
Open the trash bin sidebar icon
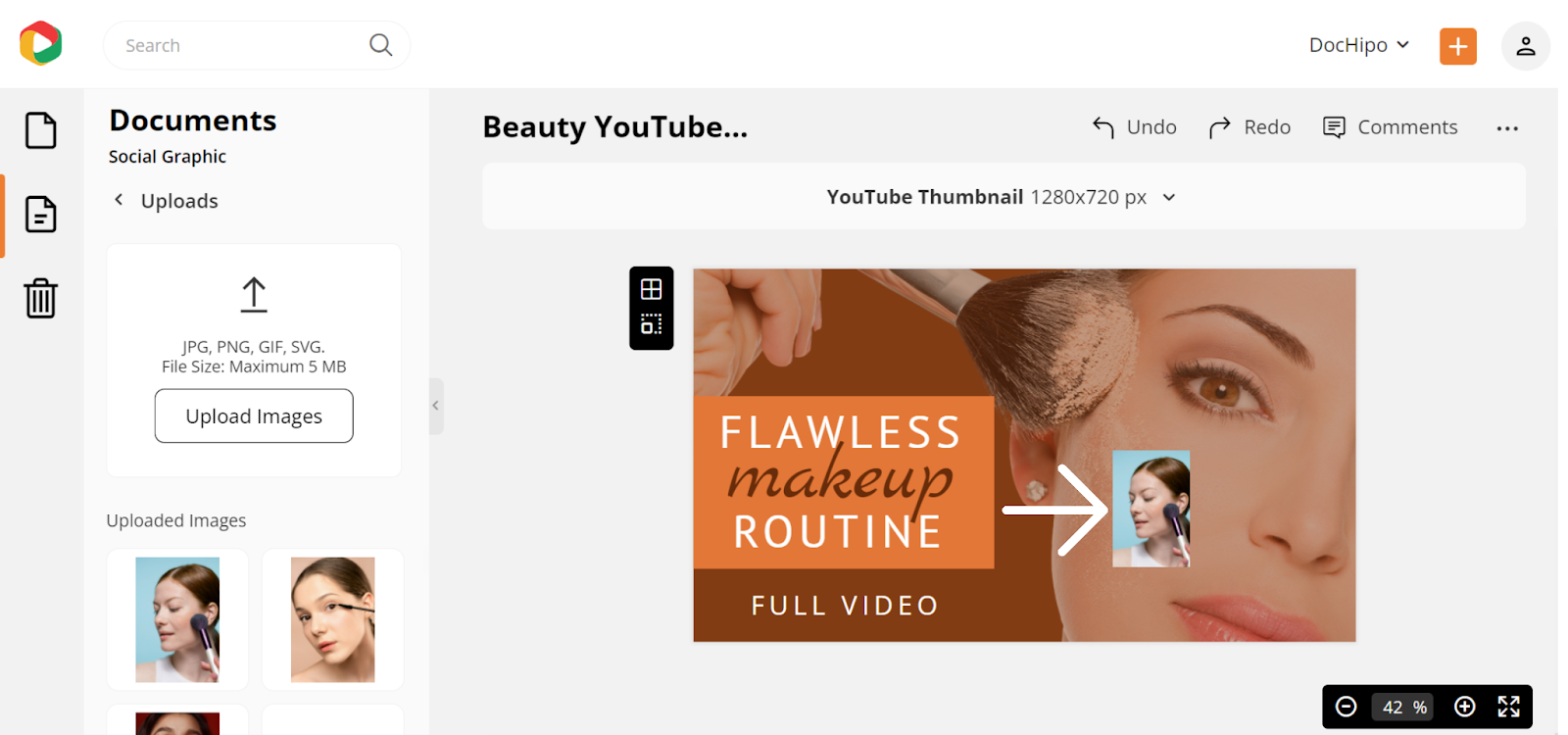coord(41,298)
